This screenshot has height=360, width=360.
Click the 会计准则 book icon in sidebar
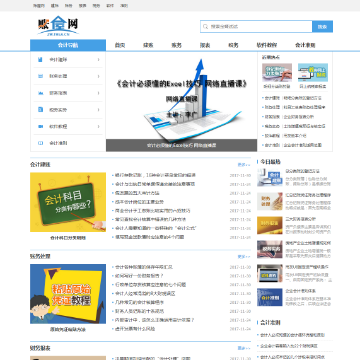pyautogui.click(x=40, y=143)
